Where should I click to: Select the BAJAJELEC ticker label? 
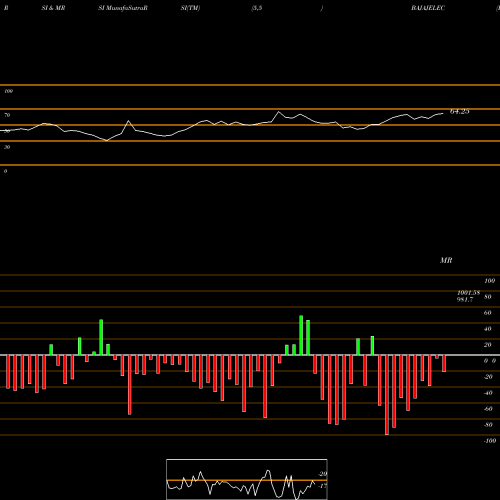tap(428, 8)
